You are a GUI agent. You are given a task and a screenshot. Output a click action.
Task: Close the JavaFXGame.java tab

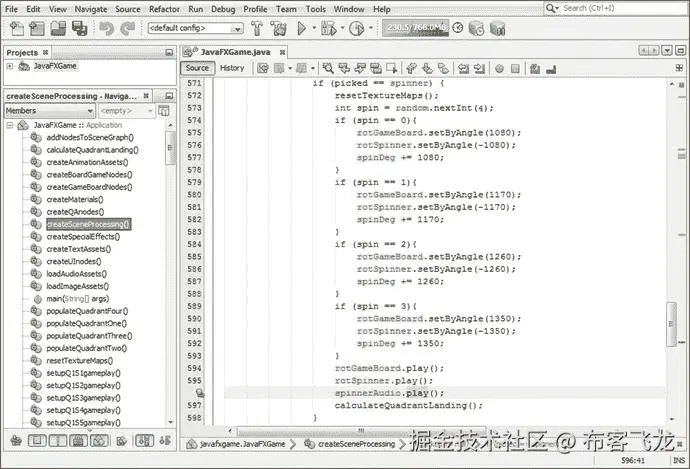(283, 52)
